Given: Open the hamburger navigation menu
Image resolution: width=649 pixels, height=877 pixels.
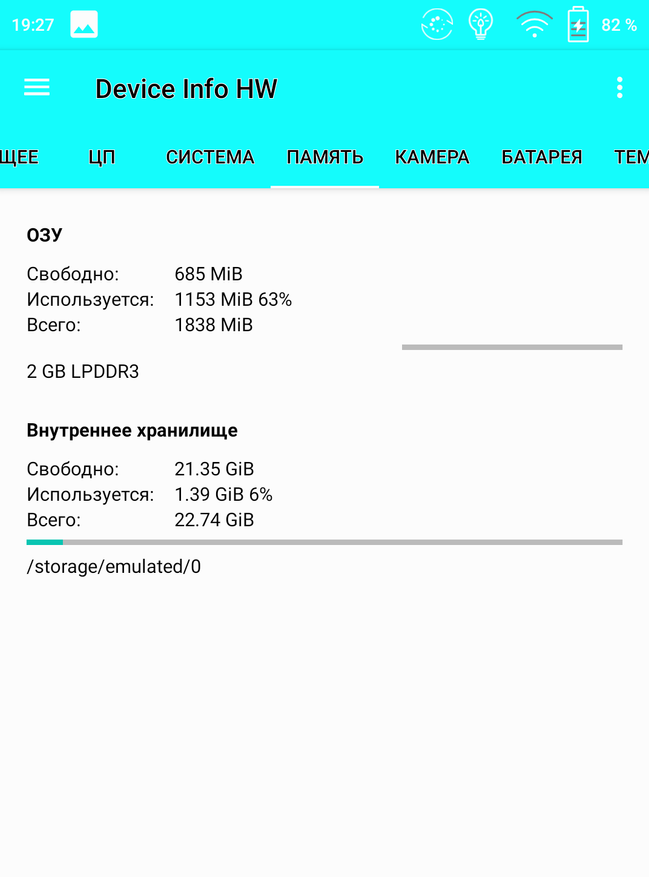Looking at the screenshot, I should coord(37,87).
